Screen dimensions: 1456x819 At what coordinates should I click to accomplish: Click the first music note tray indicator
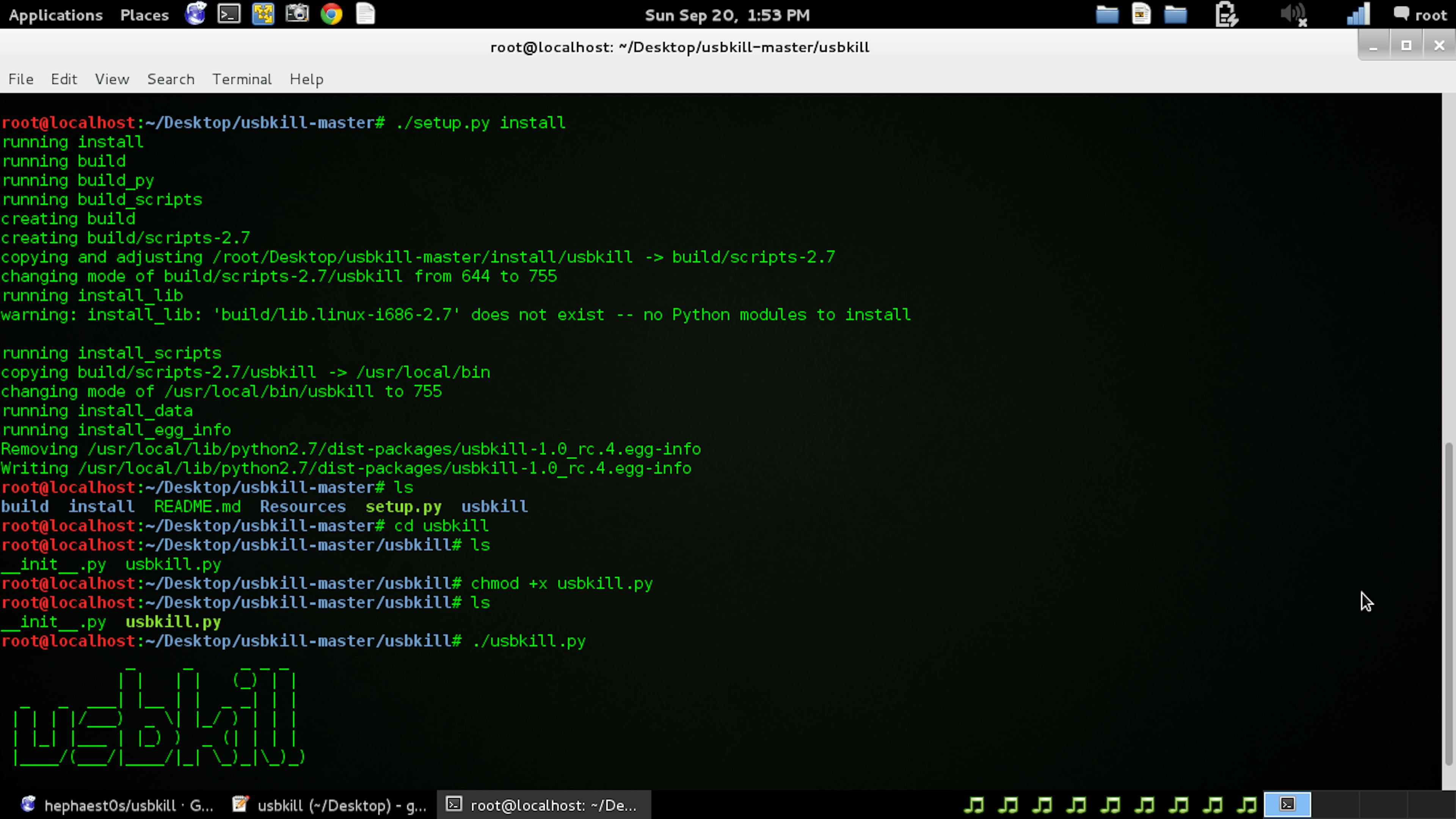[x=974, y=804]
